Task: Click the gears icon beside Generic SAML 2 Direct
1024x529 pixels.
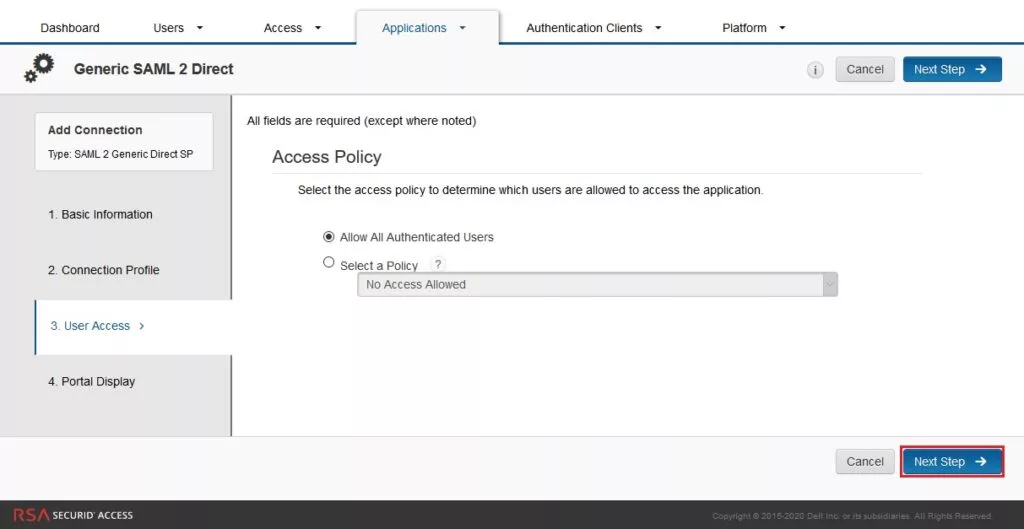Action: click(39, 69)
